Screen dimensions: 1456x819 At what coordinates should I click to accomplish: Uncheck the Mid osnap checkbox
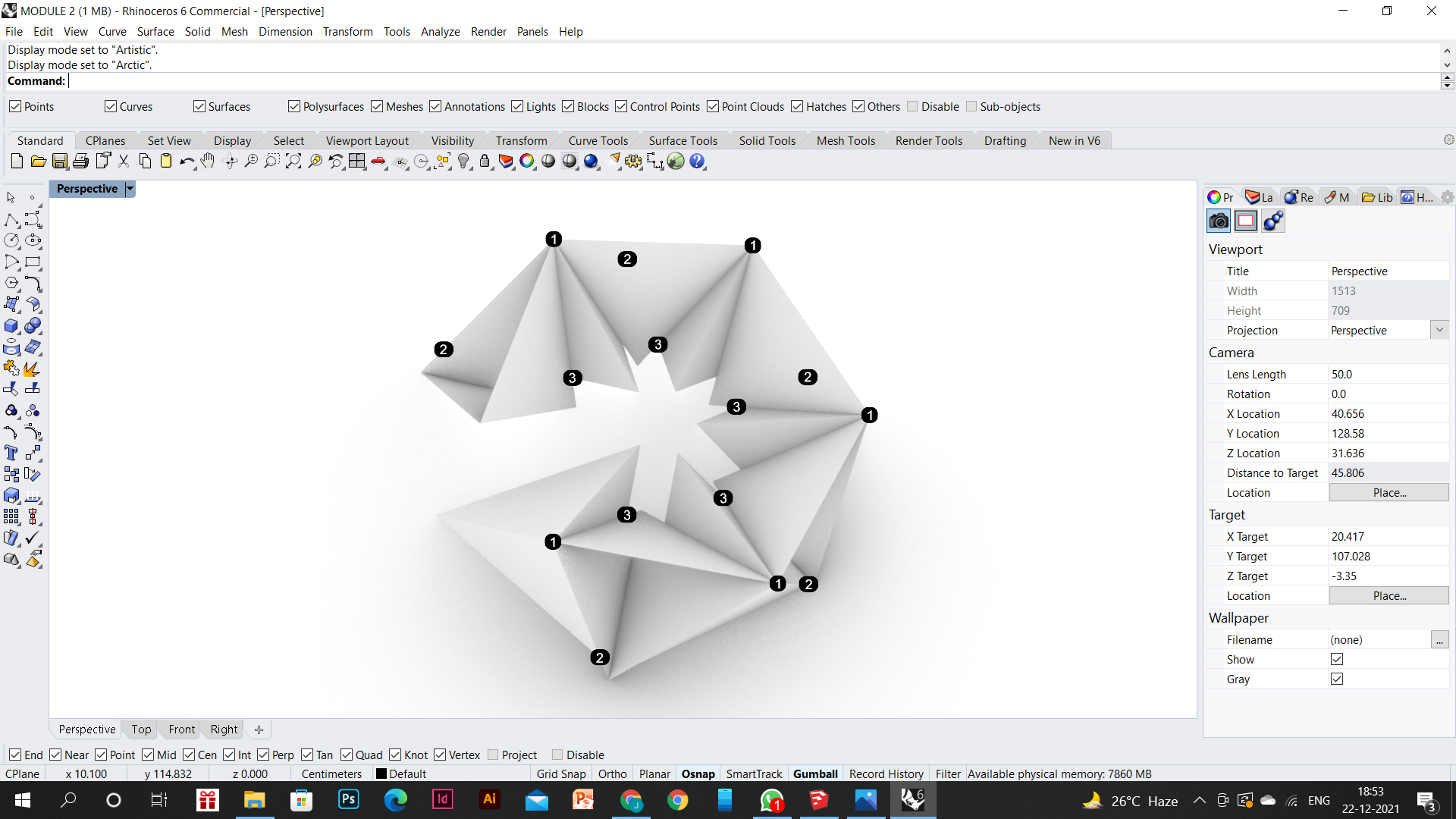tap(149, 755)
